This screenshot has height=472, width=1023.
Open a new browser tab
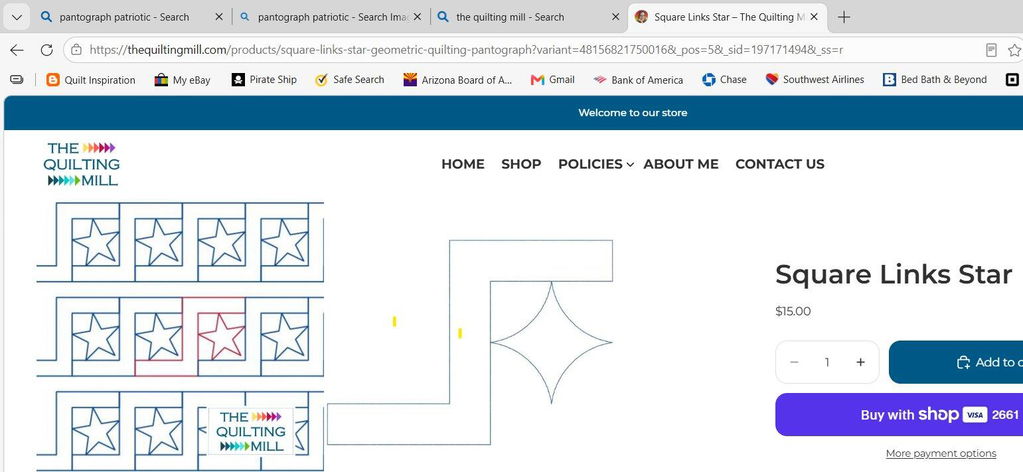click(844, 17)
